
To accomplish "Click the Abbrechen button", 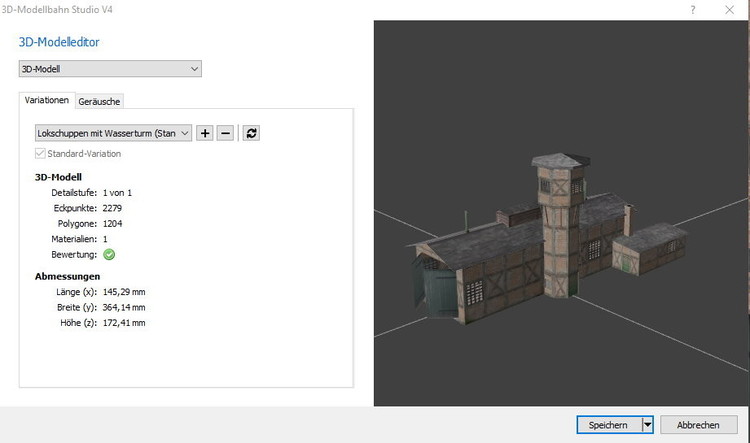I will coord(698,425).
